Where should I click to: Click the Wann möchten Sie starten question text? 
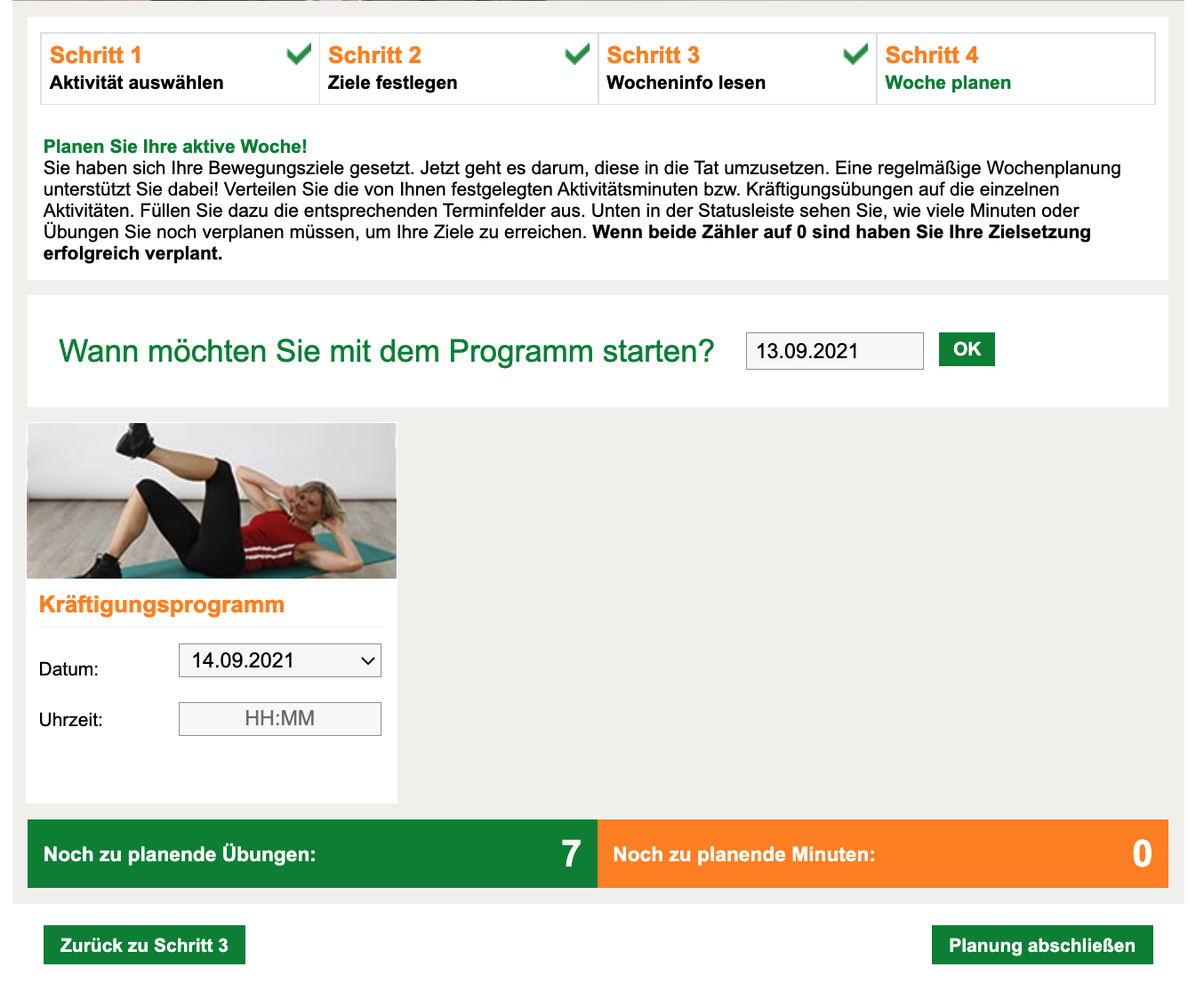point(387,351)
